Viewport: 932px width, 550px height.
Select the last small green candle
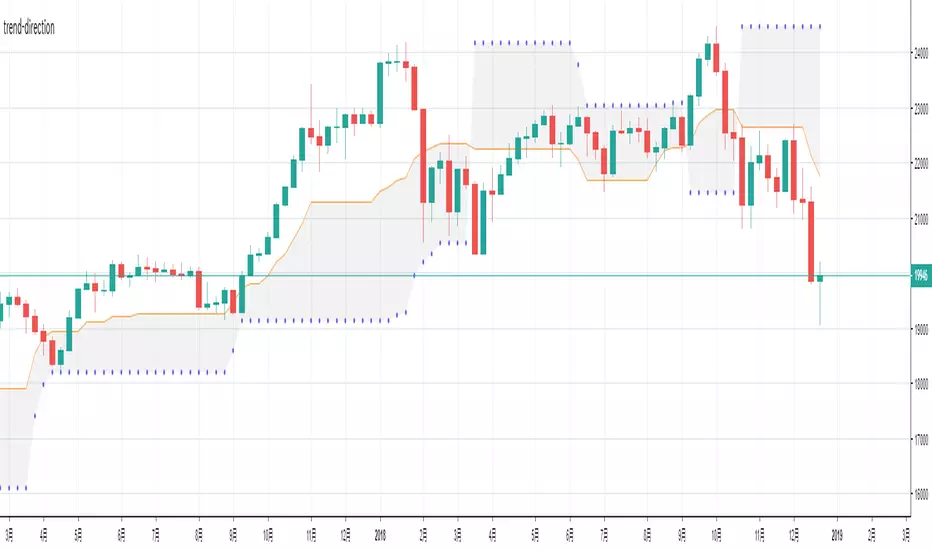tap(820, 278)
